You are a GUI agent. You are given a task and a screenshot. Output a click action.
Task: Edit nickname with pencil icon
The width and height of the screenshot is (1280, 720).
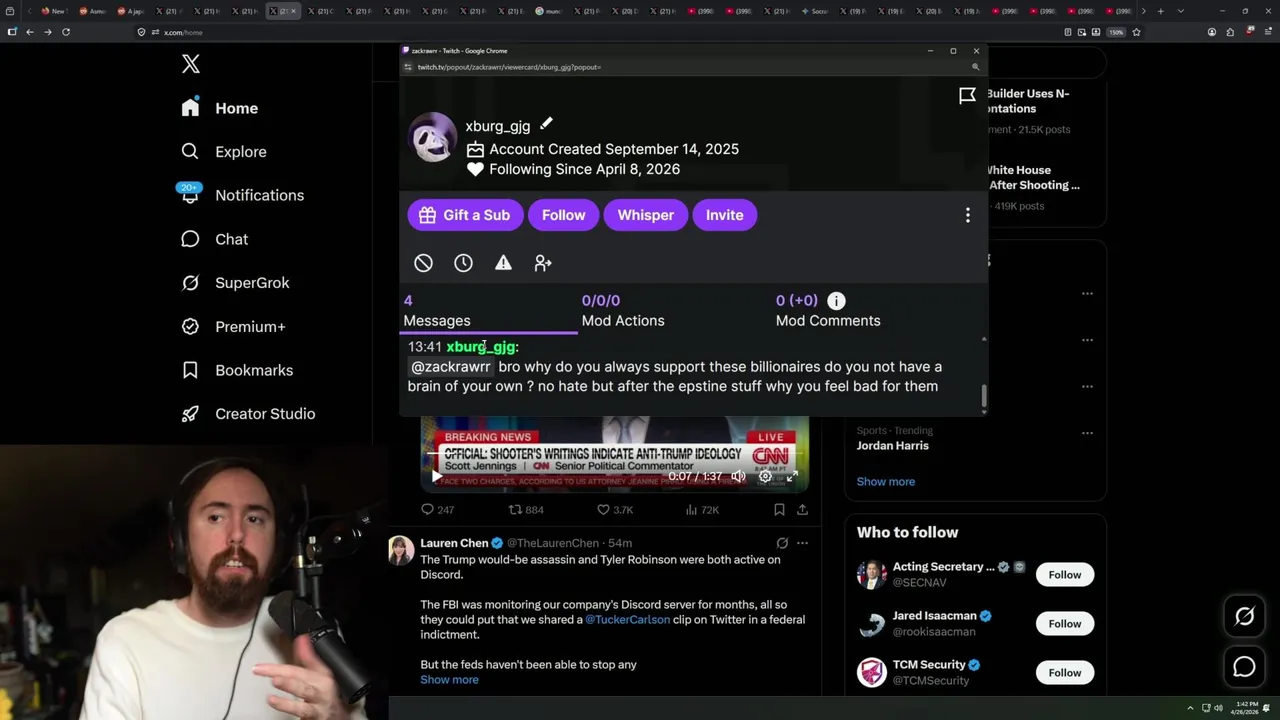click(546, 124)
